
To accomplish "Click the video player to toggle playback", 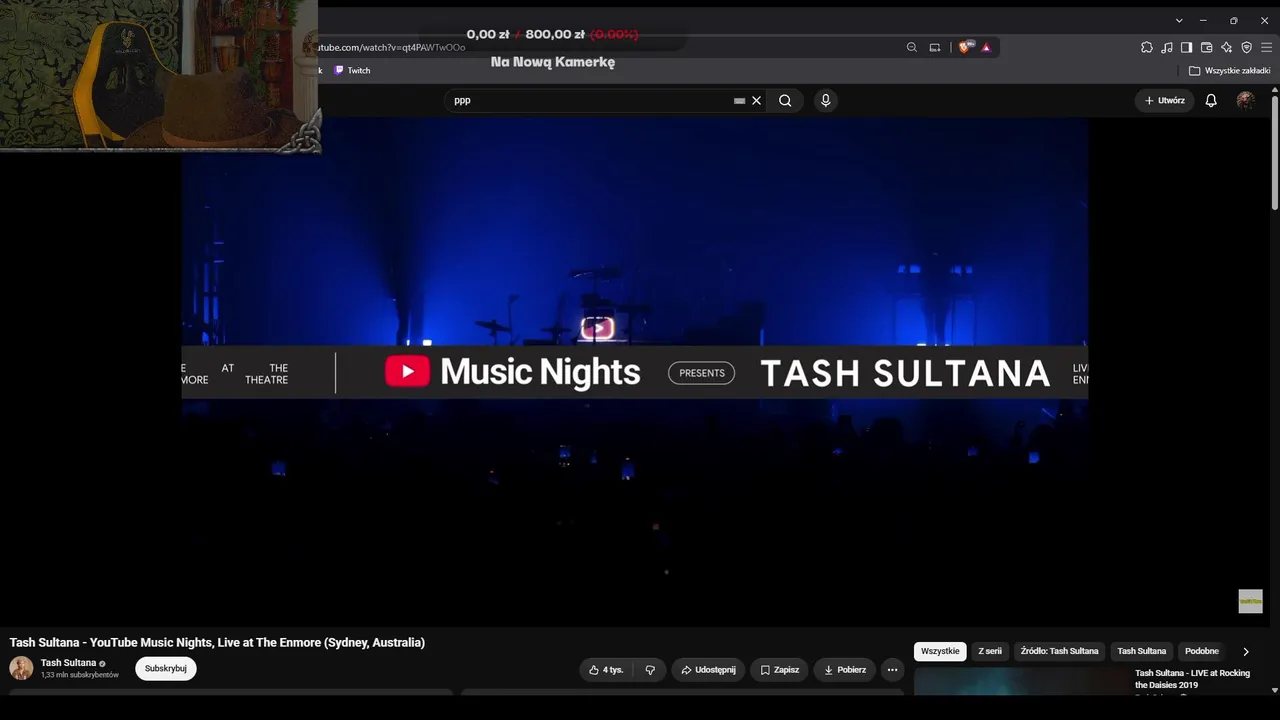I will [635, 373].
